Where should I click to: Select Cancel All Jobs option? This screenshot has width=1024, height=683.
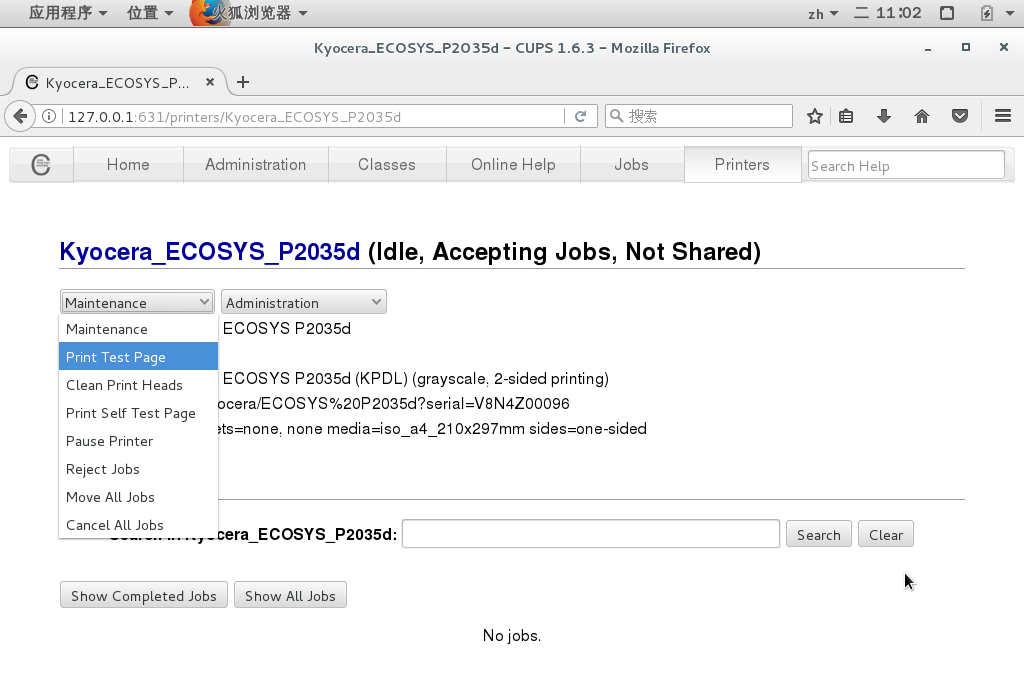click(114, 525)
